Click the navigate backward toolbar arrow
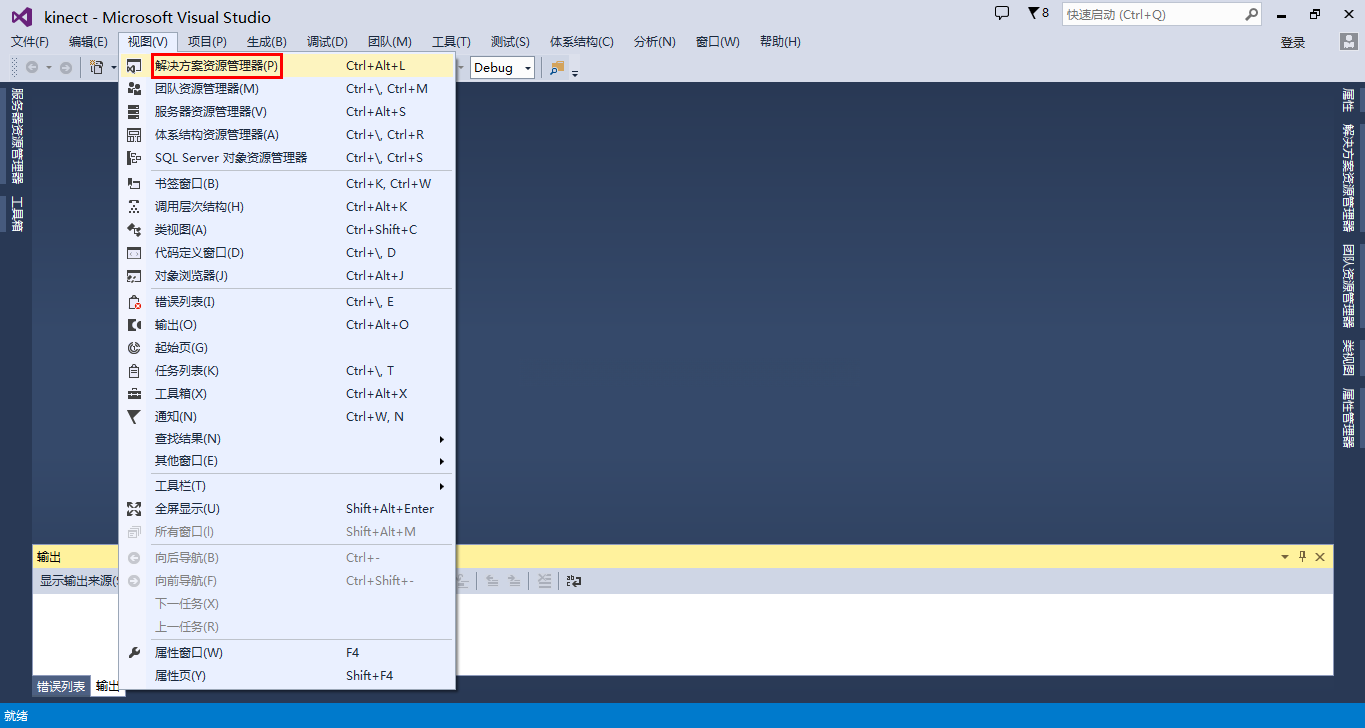 coord(32,67)
